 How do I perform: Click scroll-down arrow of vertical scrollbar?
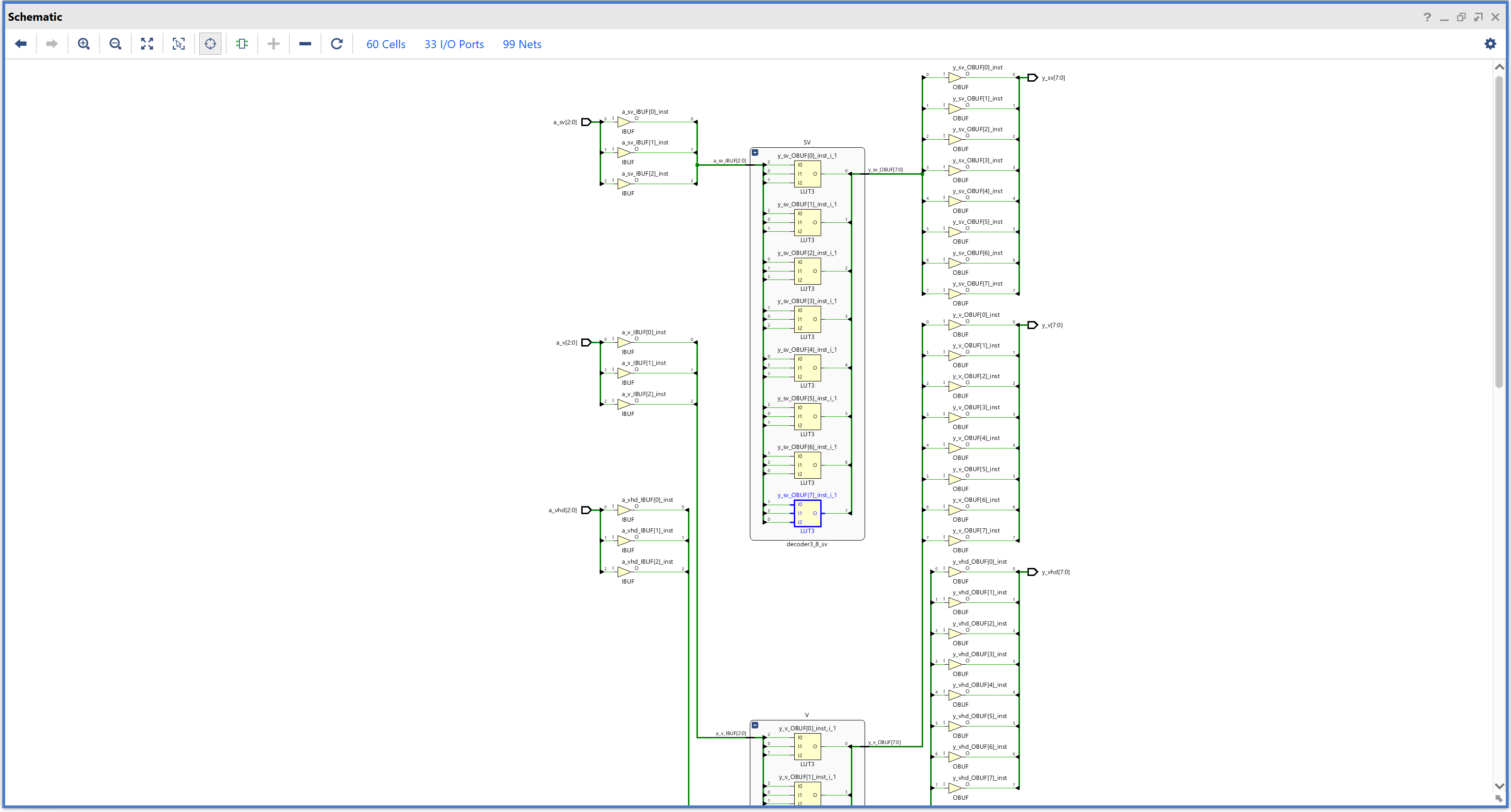pos(1499,786)
